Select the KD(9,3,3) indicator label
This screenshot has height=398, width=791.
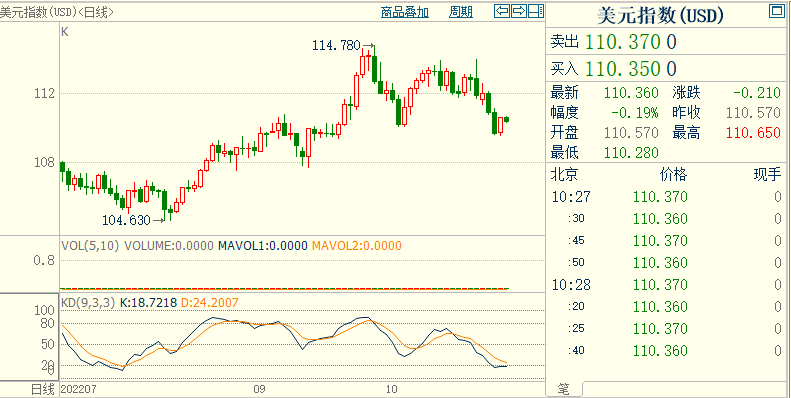[88, 303]
